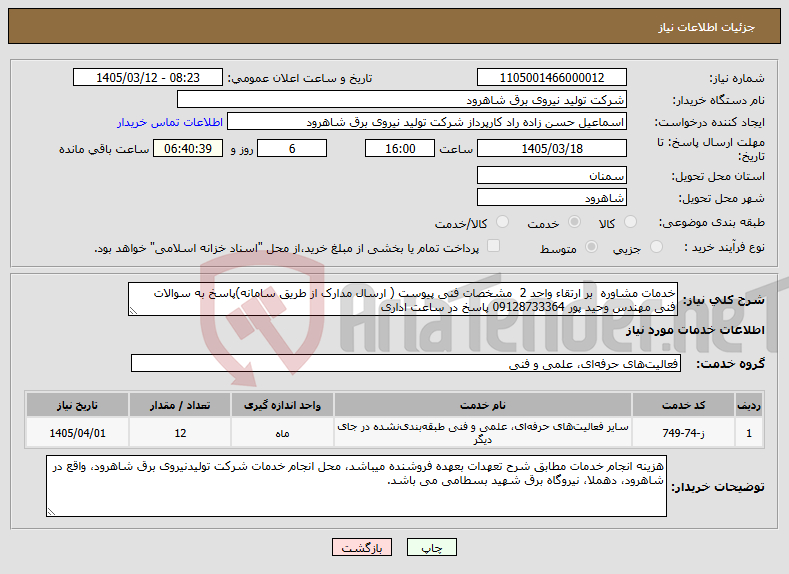Click the quantity cell 12
Image resolution: width=789 pixels, height=574 pixels.
click(180, 433)
